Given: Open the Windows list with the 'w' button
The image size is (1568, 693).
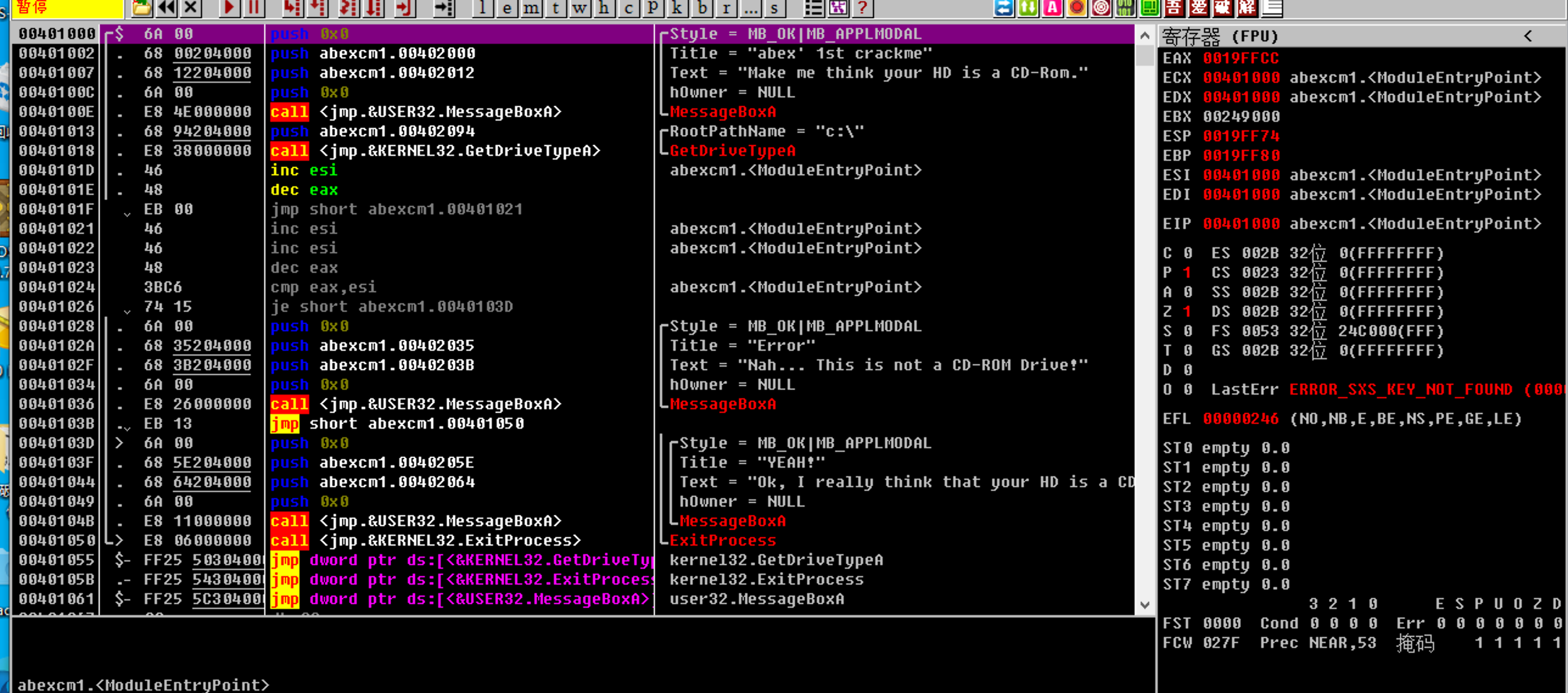Looking at the screenshot, I should 579,8.
